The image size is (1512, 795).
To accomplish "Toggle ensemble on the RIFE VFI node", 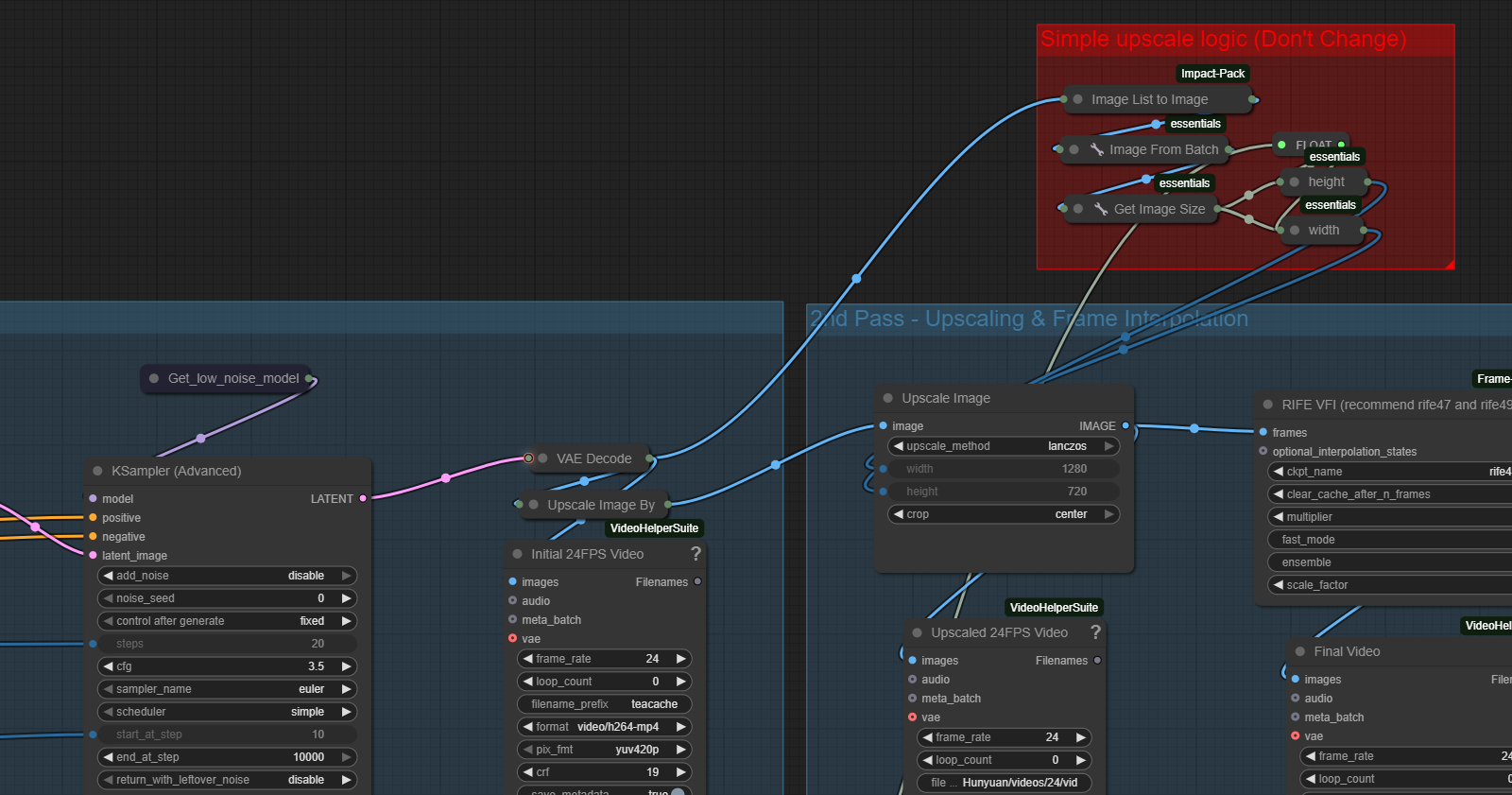I will [1389, 562].
